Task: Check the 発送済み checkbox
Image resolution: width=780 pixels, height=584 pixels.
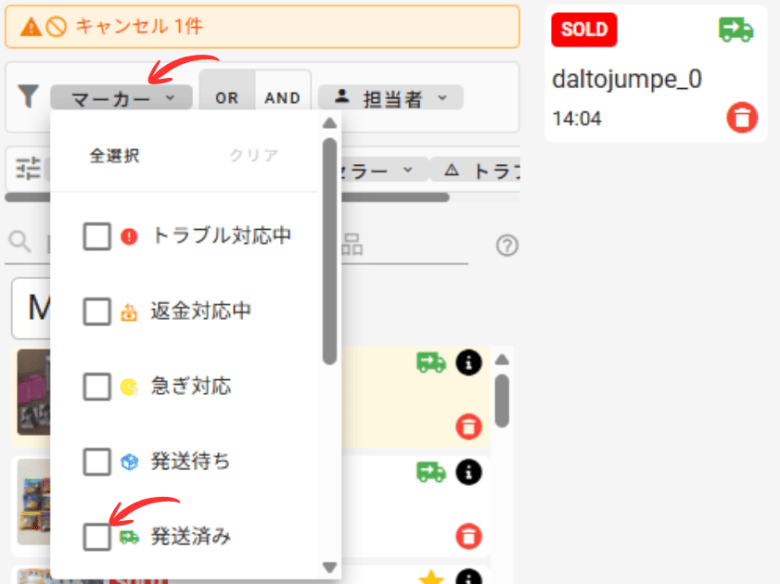Action: [97, 537]
